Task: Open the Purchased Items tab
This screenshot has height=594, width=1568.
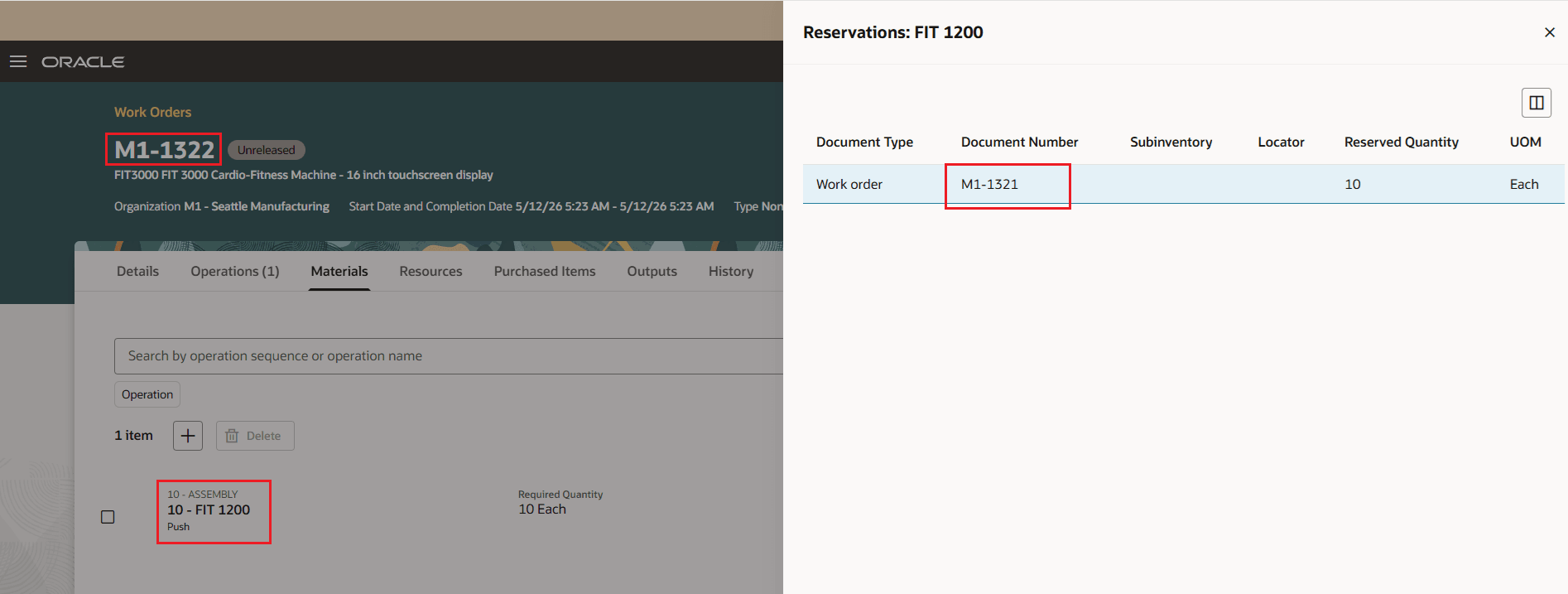Action: [x=545, y=271]
